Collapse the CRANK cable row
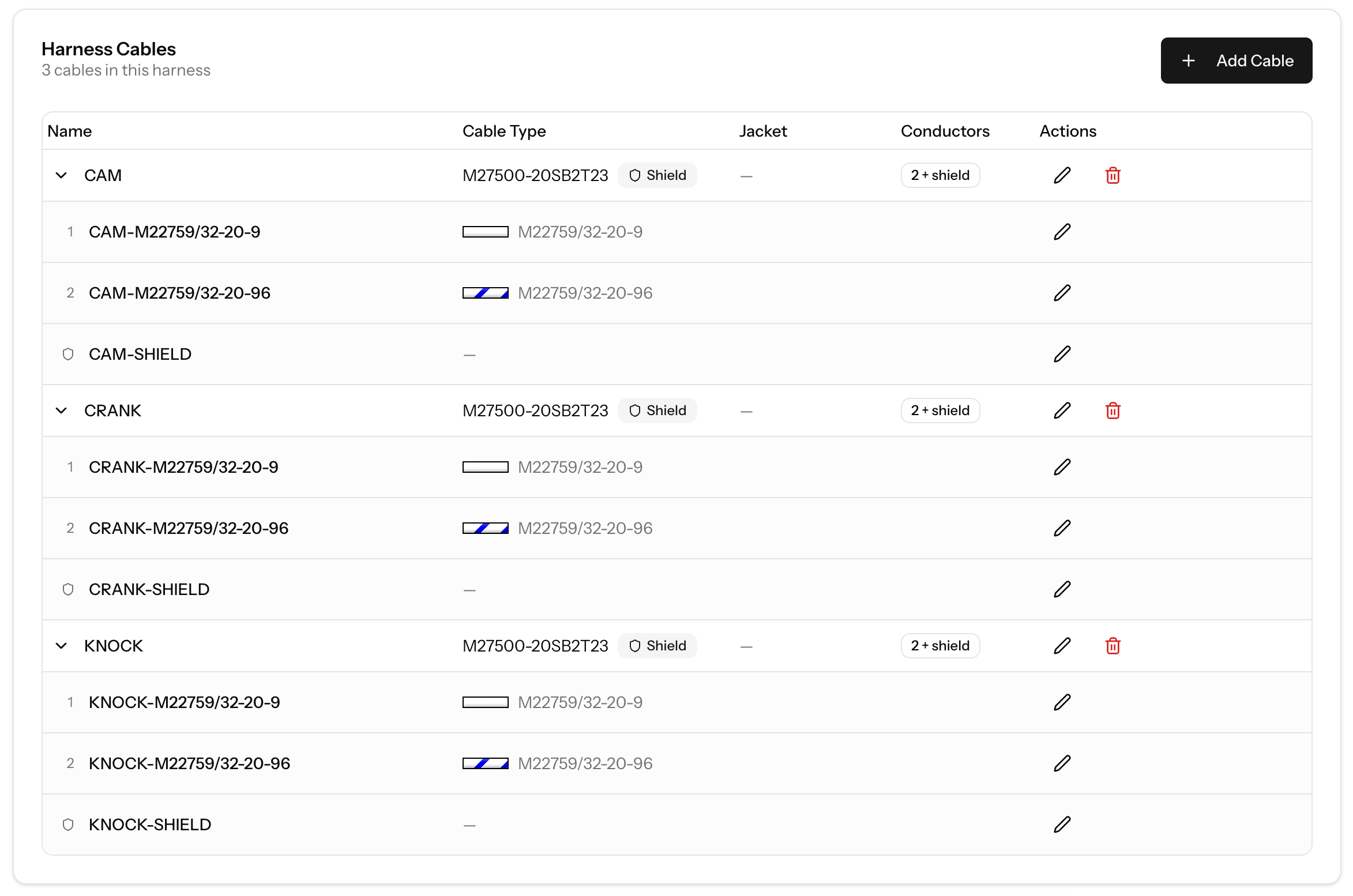 point(61,411)
